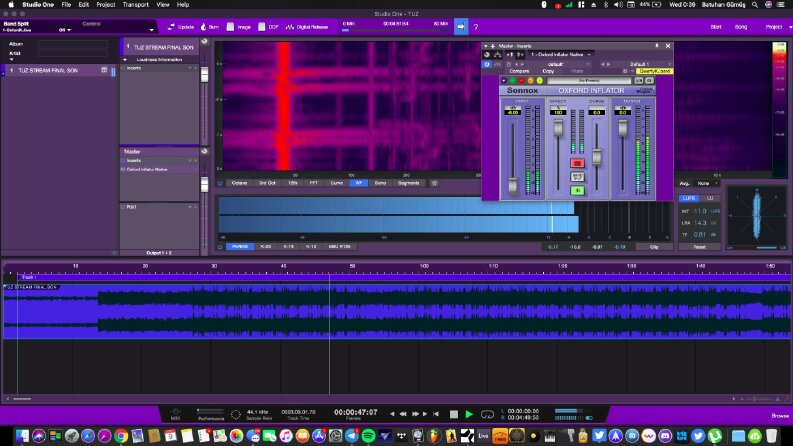Image resolution: width=793 pixels, height=446 pixels.
Task: Click the Clip button under the level meter
Action: pyautogui.click(x=654, y=247)
